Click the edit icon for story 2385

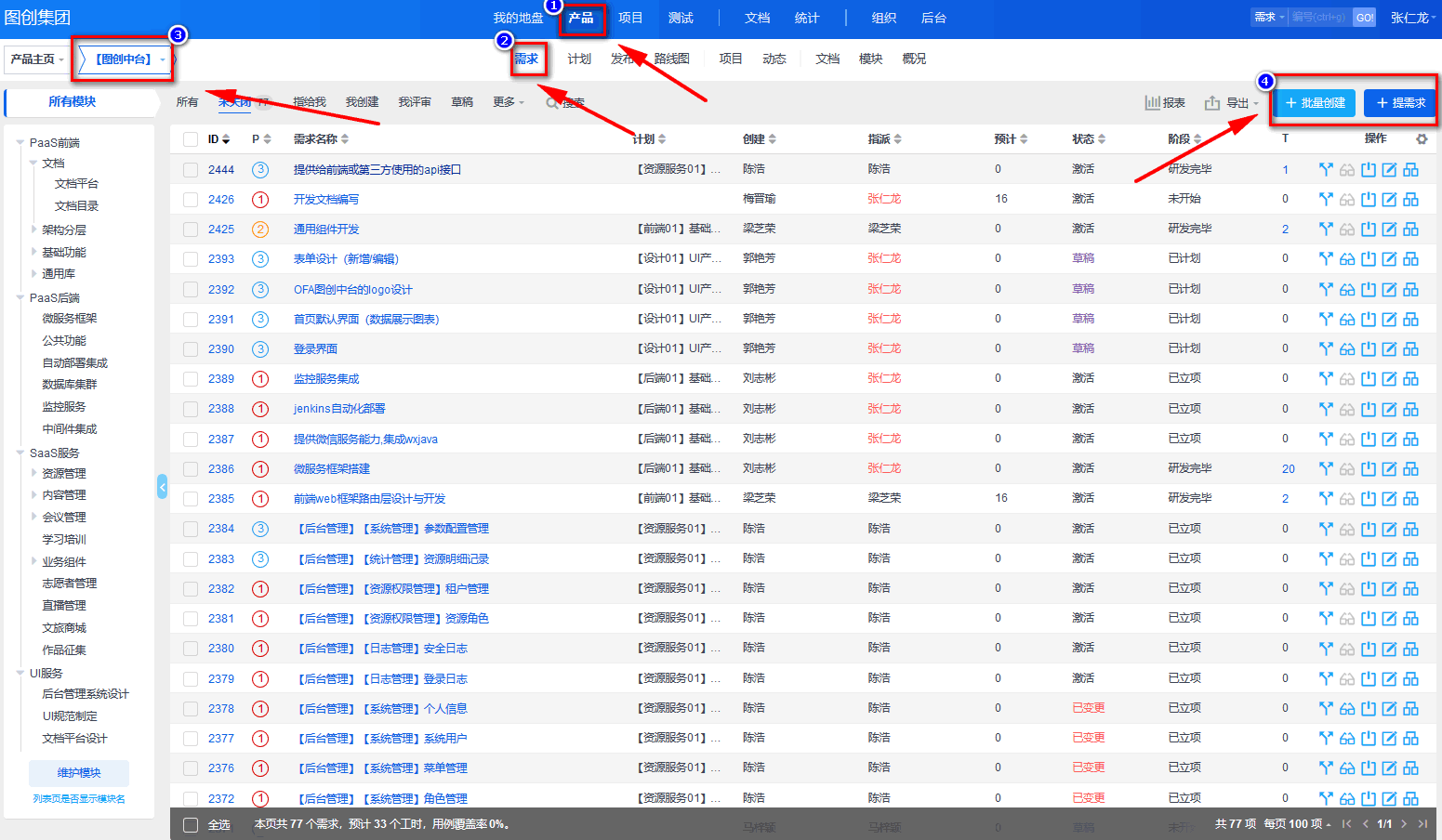tap(1389, 498)
